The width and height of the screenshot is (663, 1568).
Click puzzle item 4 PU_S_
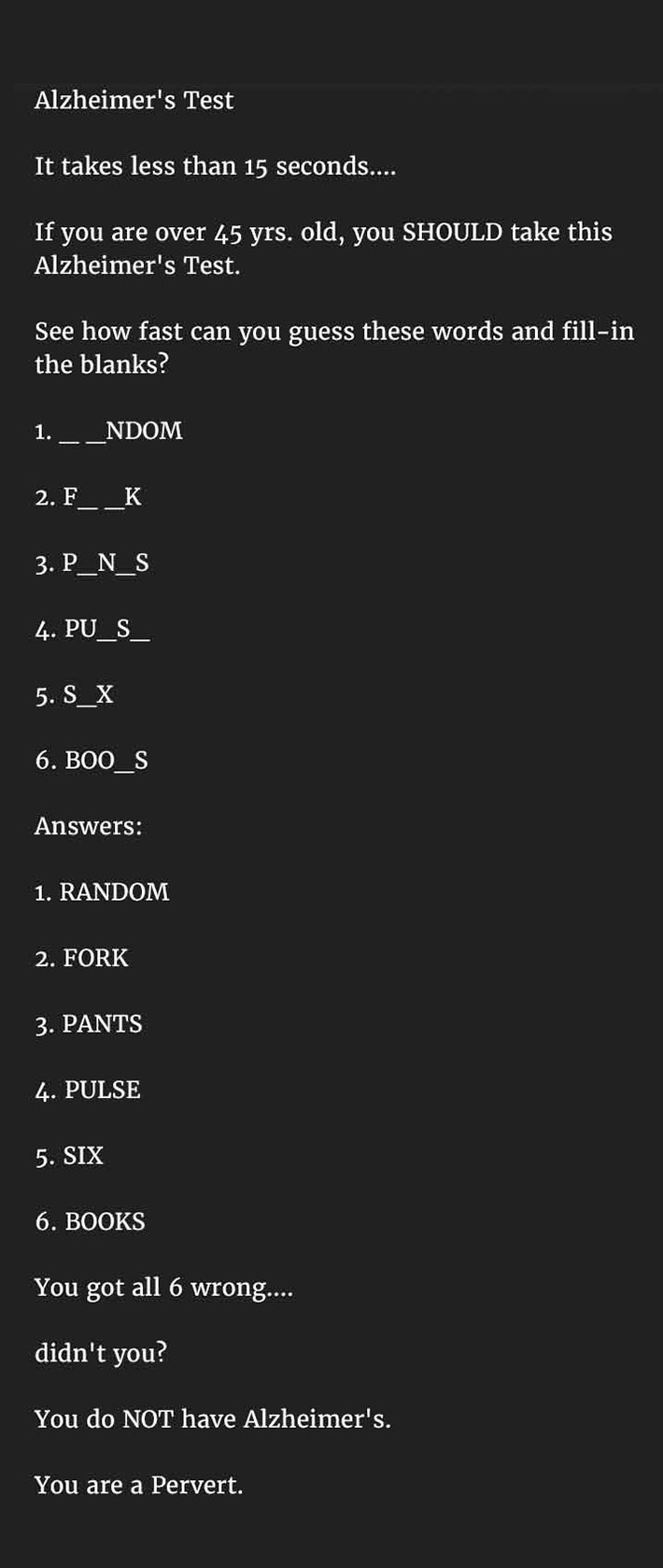coord(92,629)
